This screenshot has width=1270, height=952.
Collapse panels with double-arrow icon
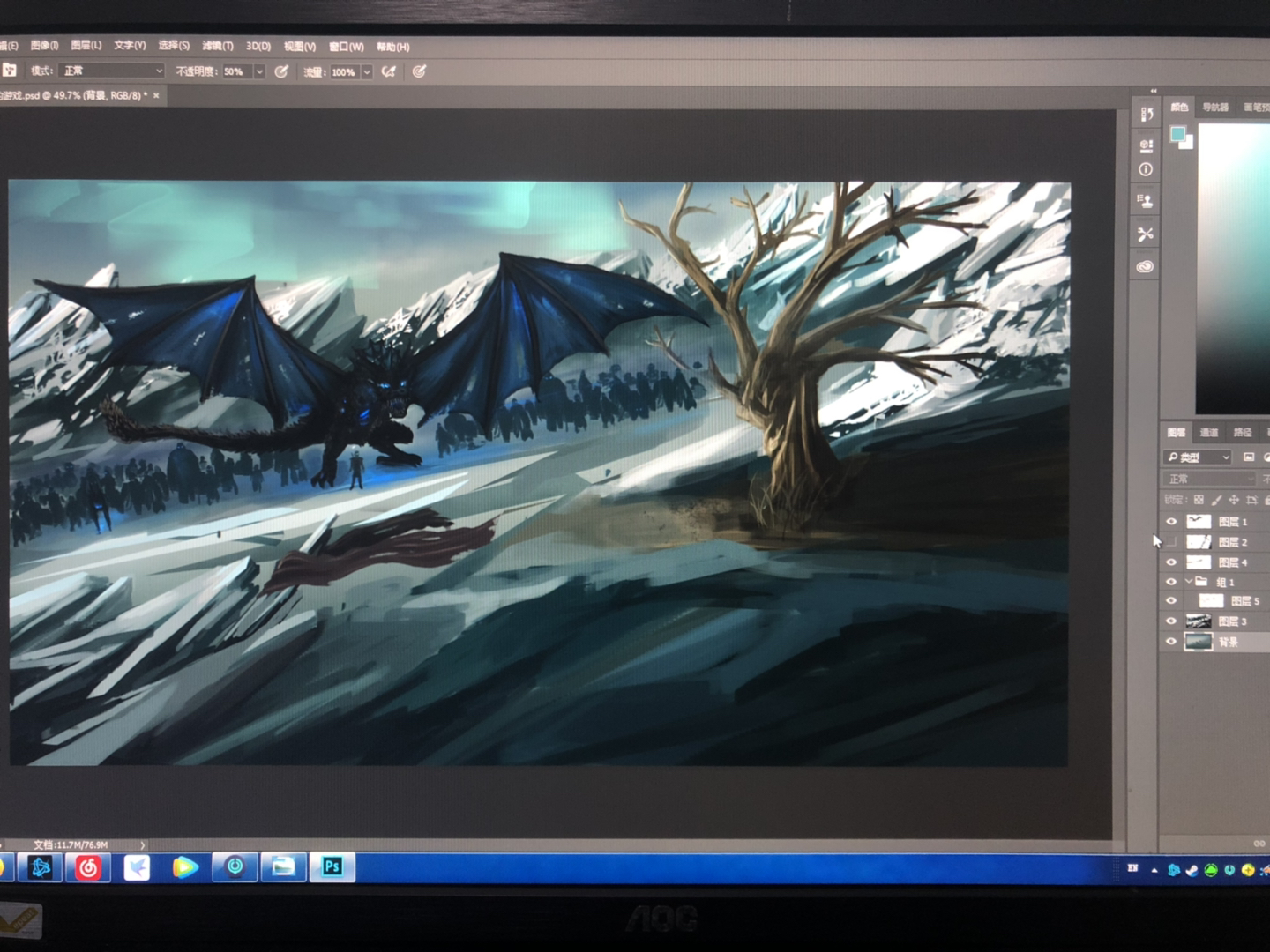coord(1154,90)
